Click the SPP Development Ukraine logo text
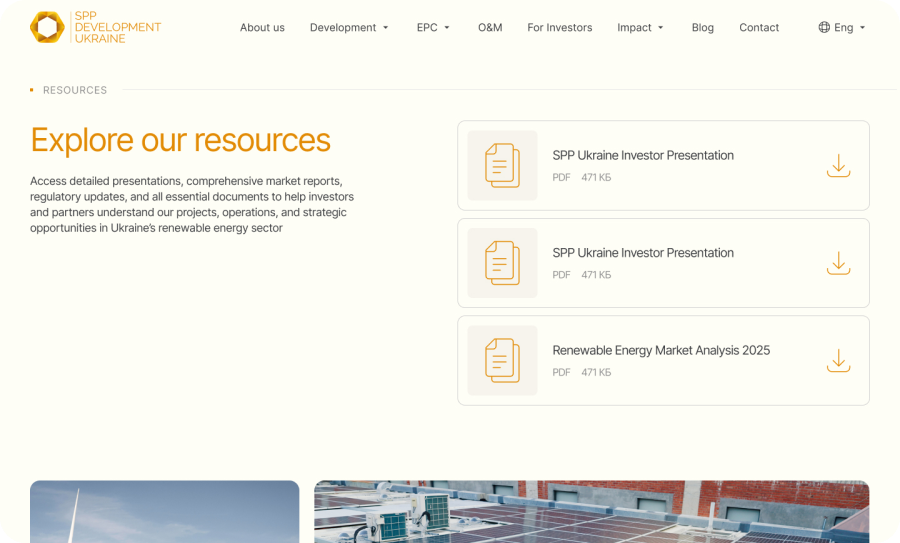The image size is (900, 543). pos(118,27)
